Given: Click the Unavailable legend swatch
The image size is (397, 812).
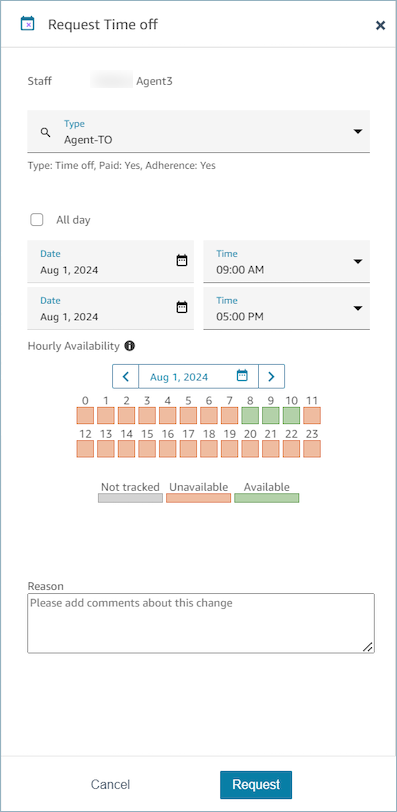Looking at the screenshot, I should [x=198, y=498].
